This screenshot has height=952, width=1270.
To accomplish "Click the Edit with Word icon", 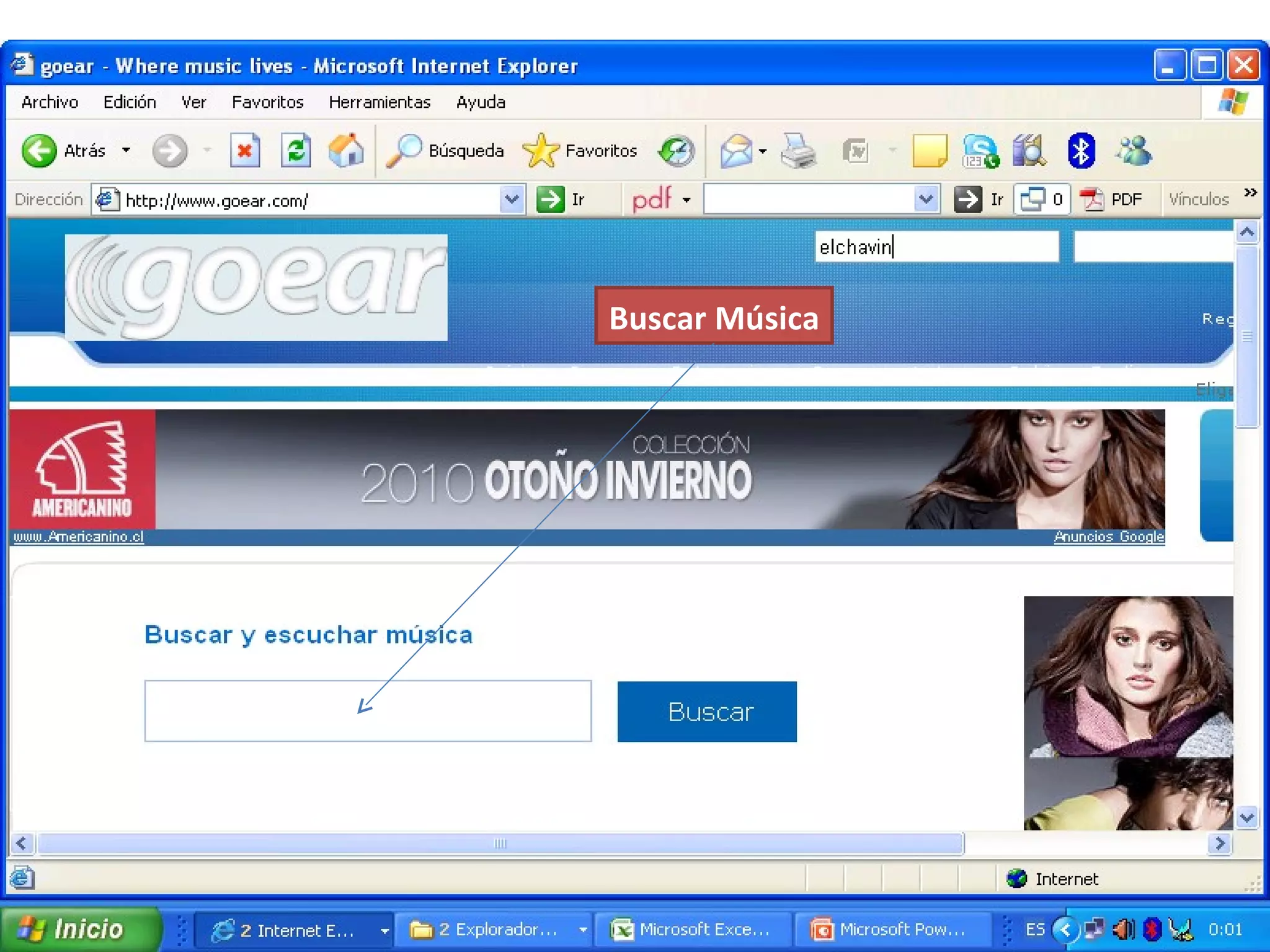I will coord(856,151).
